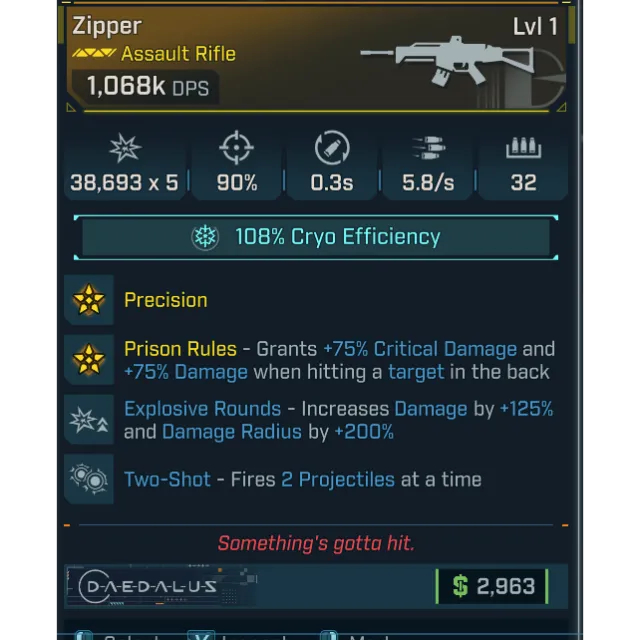Click the 1,068k DPS badge
640x640 pixels.
coord(146,87)
